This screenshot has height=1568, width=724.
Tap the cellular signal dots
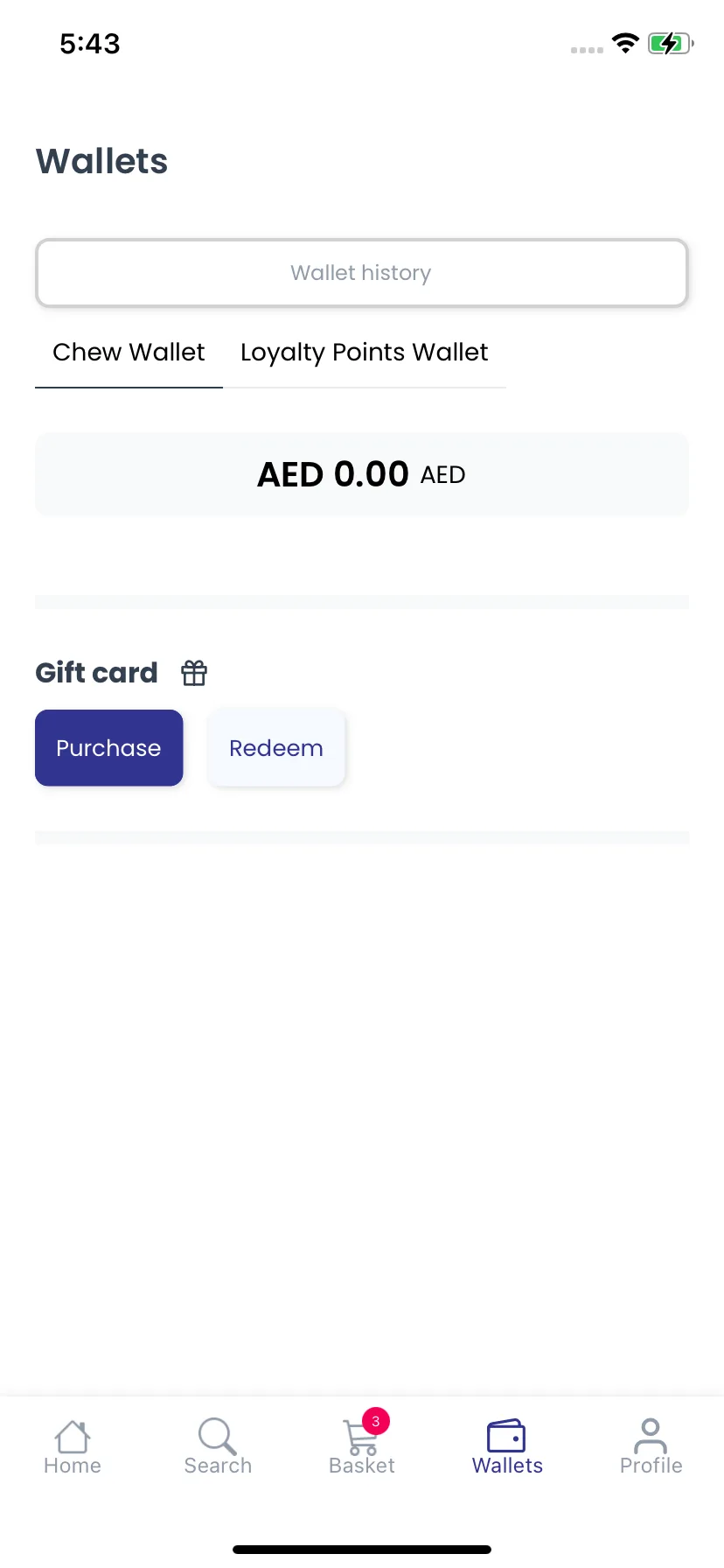coord(587,50)
